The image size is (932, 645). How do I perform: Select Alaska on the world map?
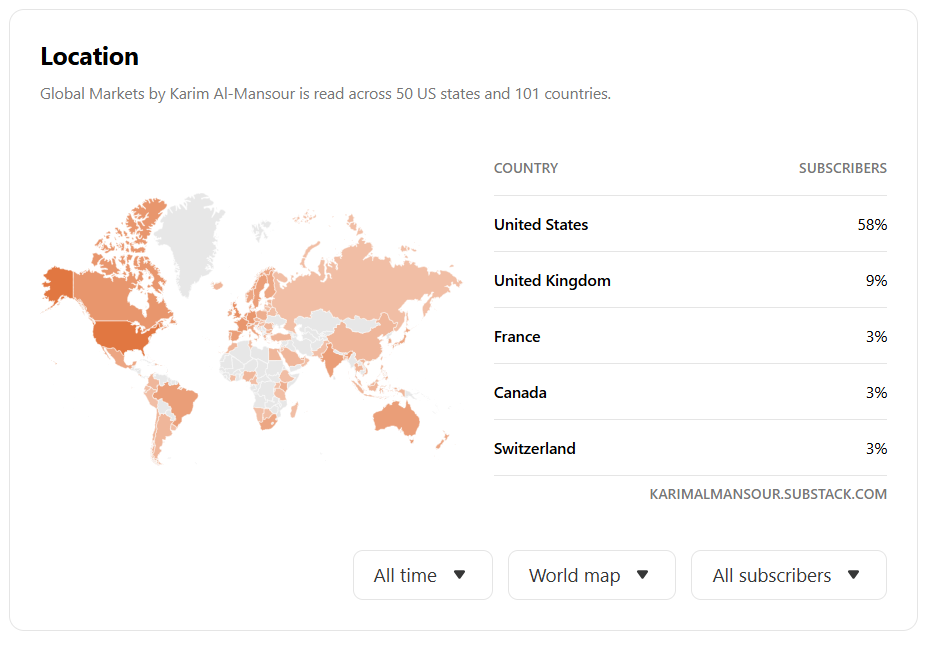(x=57, y=284)
